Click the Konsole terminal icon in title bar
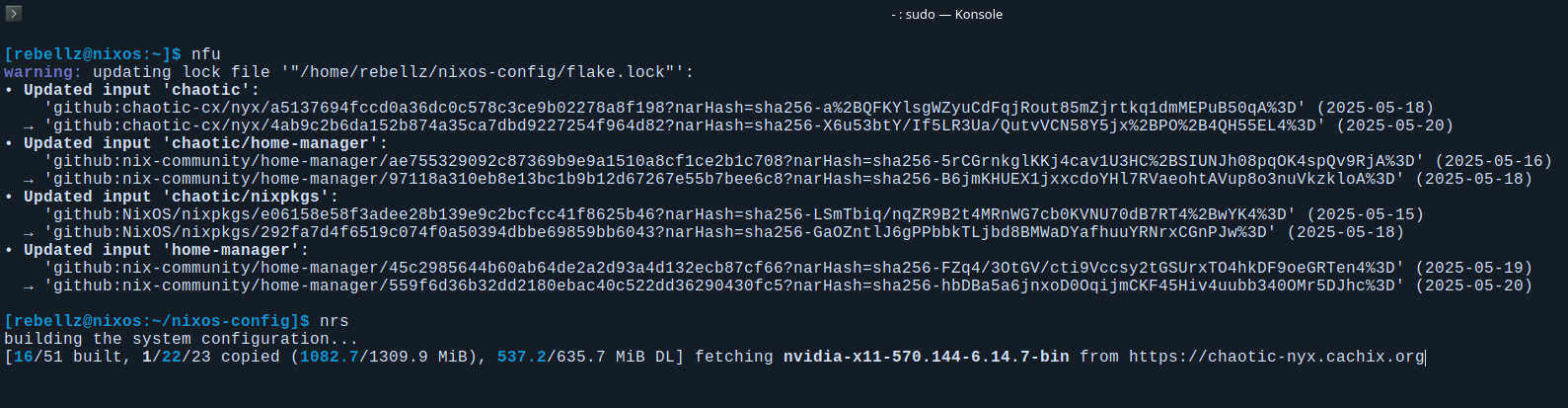Image resolution: width=1568 pixels, height=408 pixels. [14, 14]
